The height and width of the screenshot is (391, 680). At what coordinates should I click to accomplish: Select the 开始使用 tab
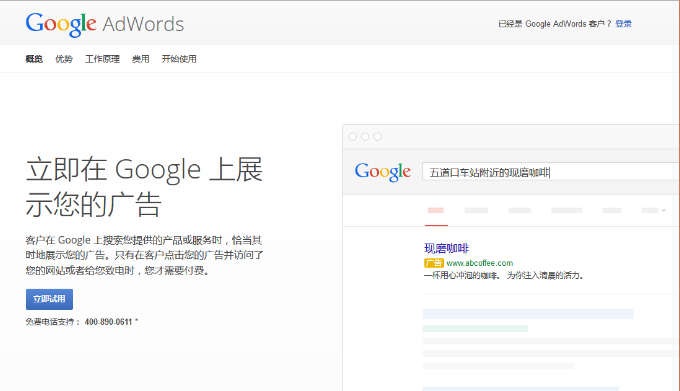pos(179,59)
